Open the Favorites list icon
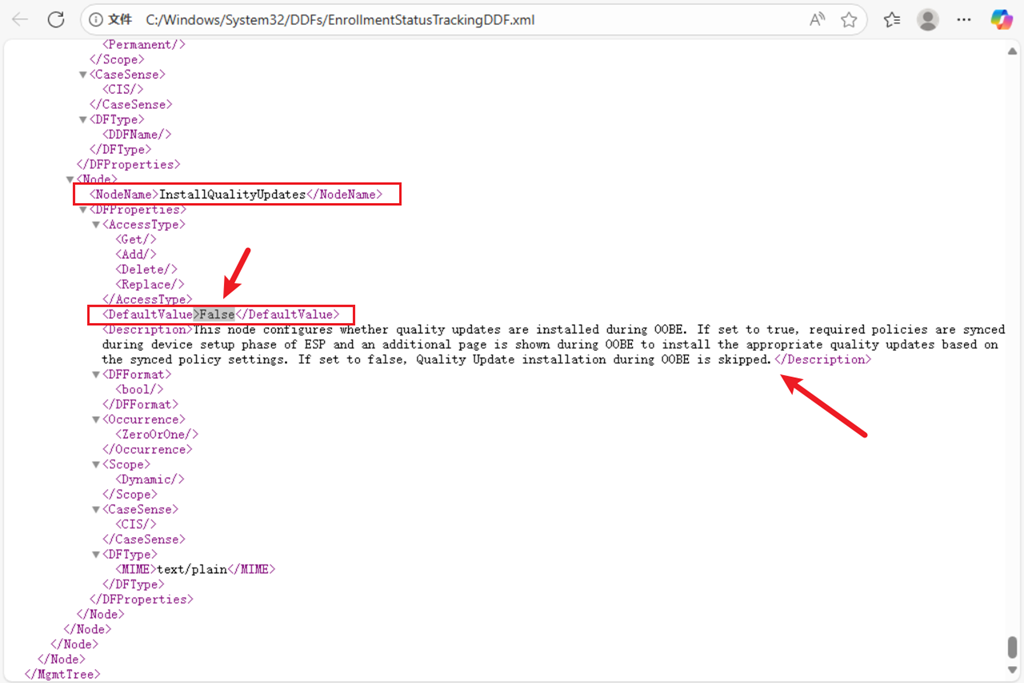This screenshot has height=683, width=1024. tap(892, 20)
